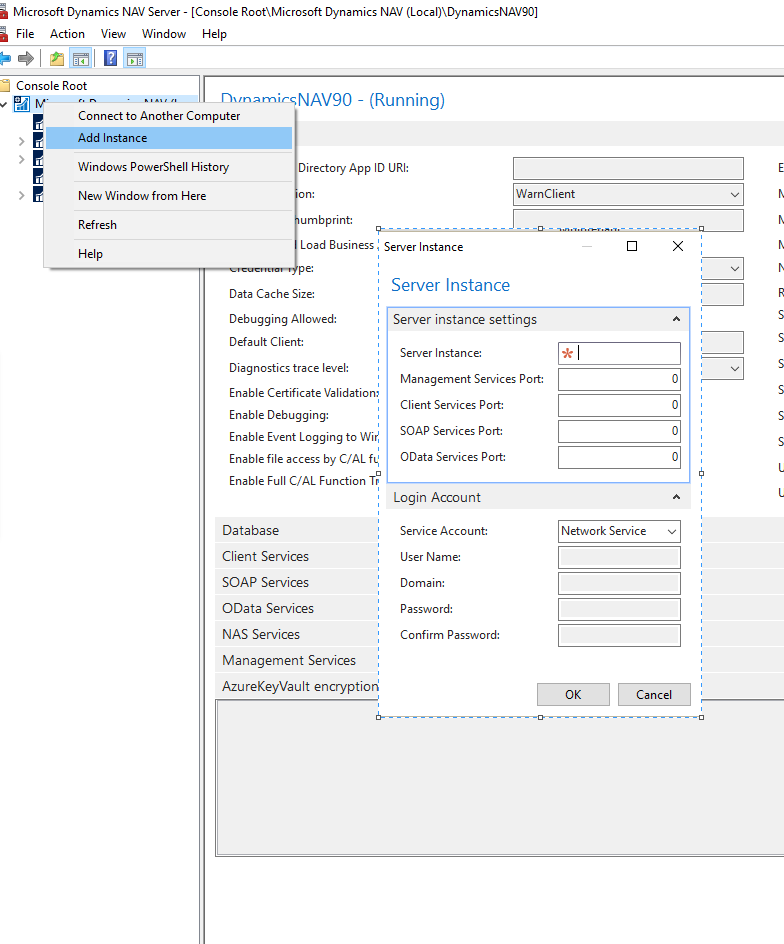
Task: Click the gray Forward arrow in toolbar
Action: click(x=26, y=58)
